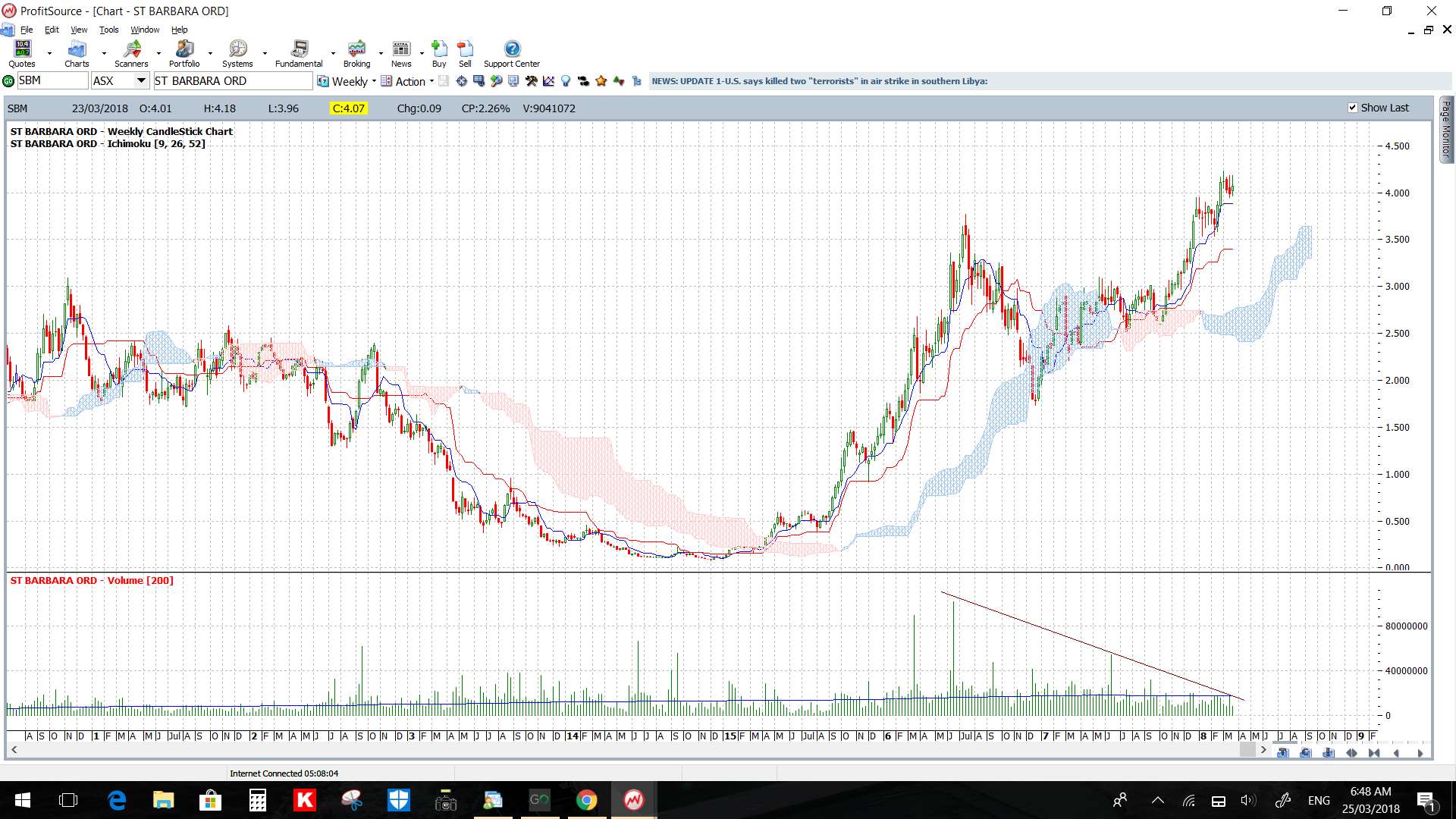Open the Edit menu
This screenshot has height=819, width=1456.
(52, 30)
